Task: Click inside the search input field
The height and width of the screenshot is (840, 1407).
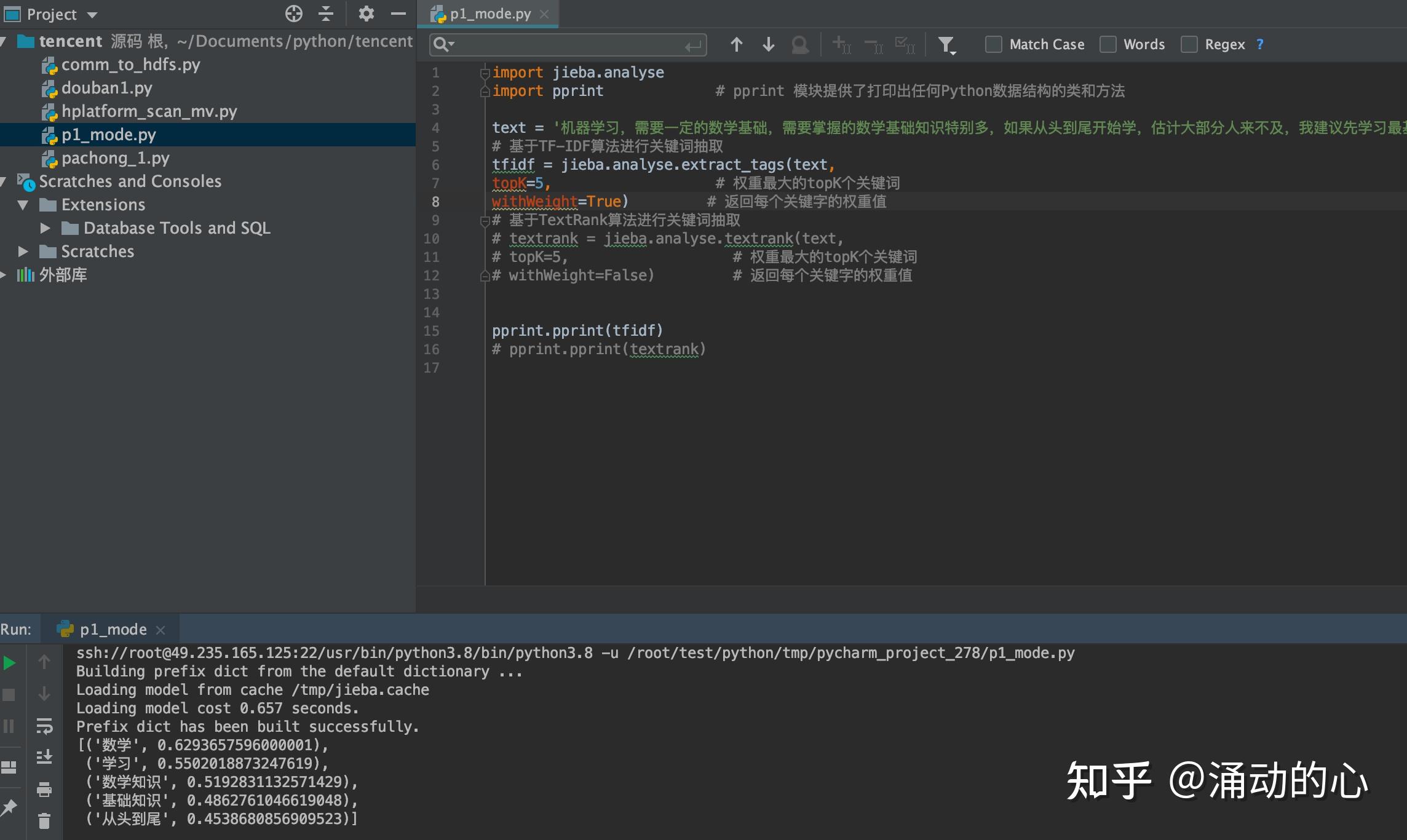Action: coord(566,44)
